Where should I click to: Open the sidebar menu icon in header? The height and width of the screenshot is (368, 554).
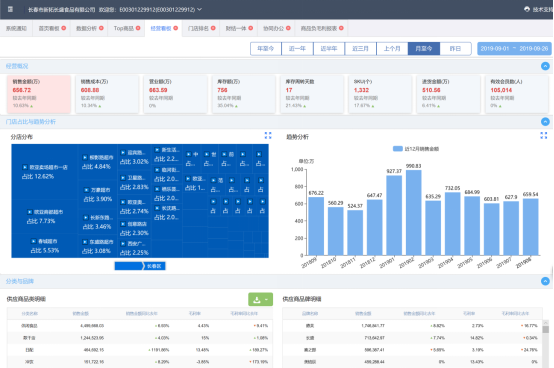[10, 9]
